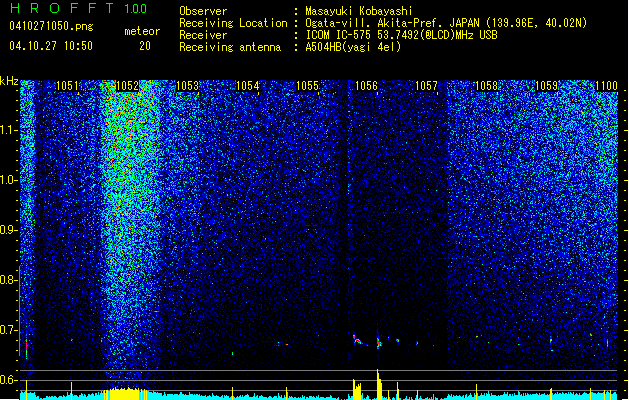The image size is (629, 400).
Task: Click the HROFFT 1.0.0 title text
Action: (x=78, y=8)
